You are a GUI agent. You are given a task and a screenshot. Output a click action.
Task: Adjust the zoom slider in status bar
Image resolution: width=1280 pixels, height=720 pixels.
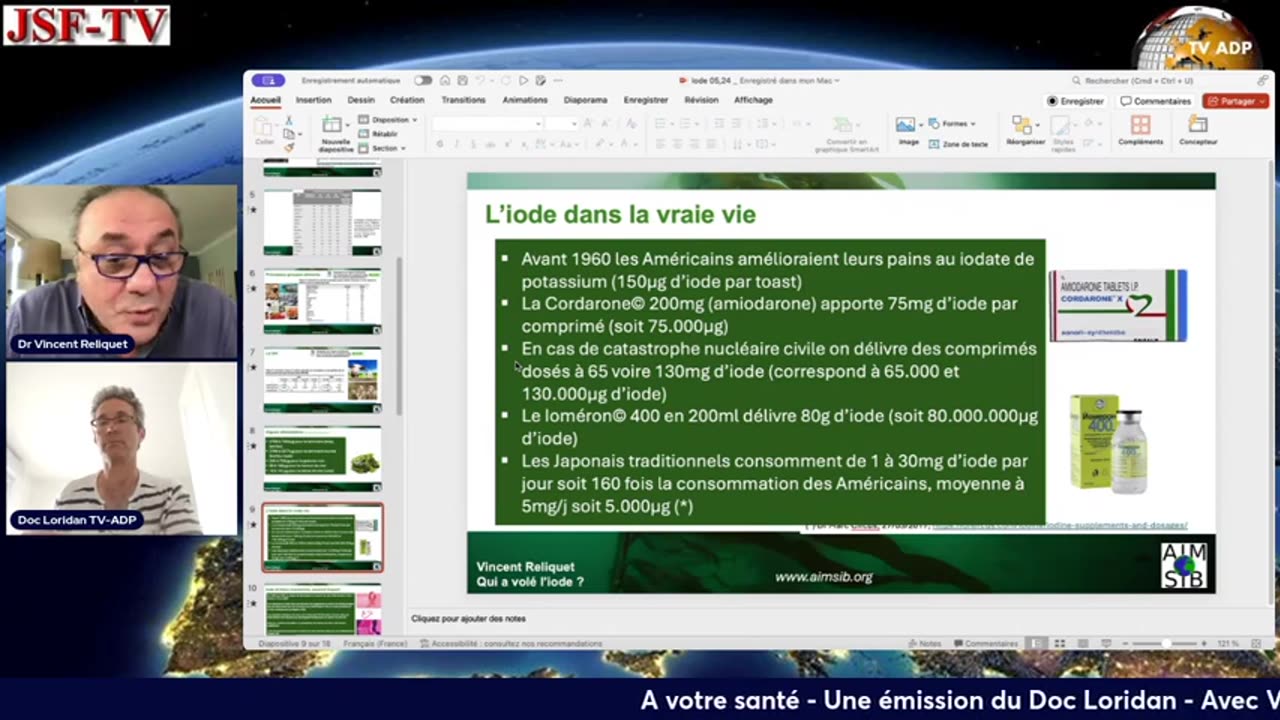(1166, 644)
